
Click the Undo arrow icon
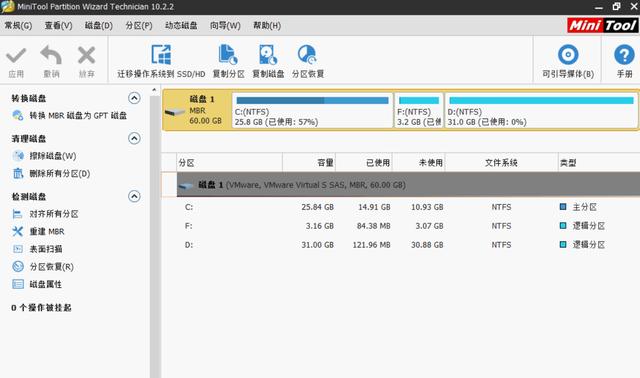(x=51, y=55)
